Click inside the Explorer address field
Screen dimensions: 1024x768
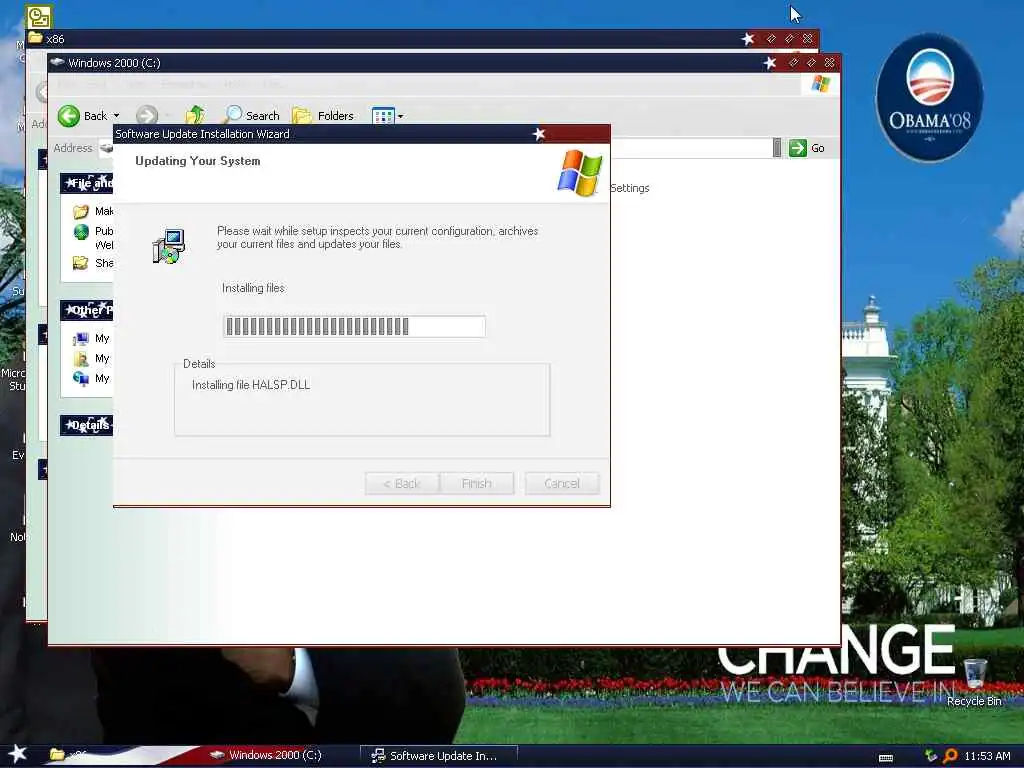pyautogui.click(x=691, y=148)
